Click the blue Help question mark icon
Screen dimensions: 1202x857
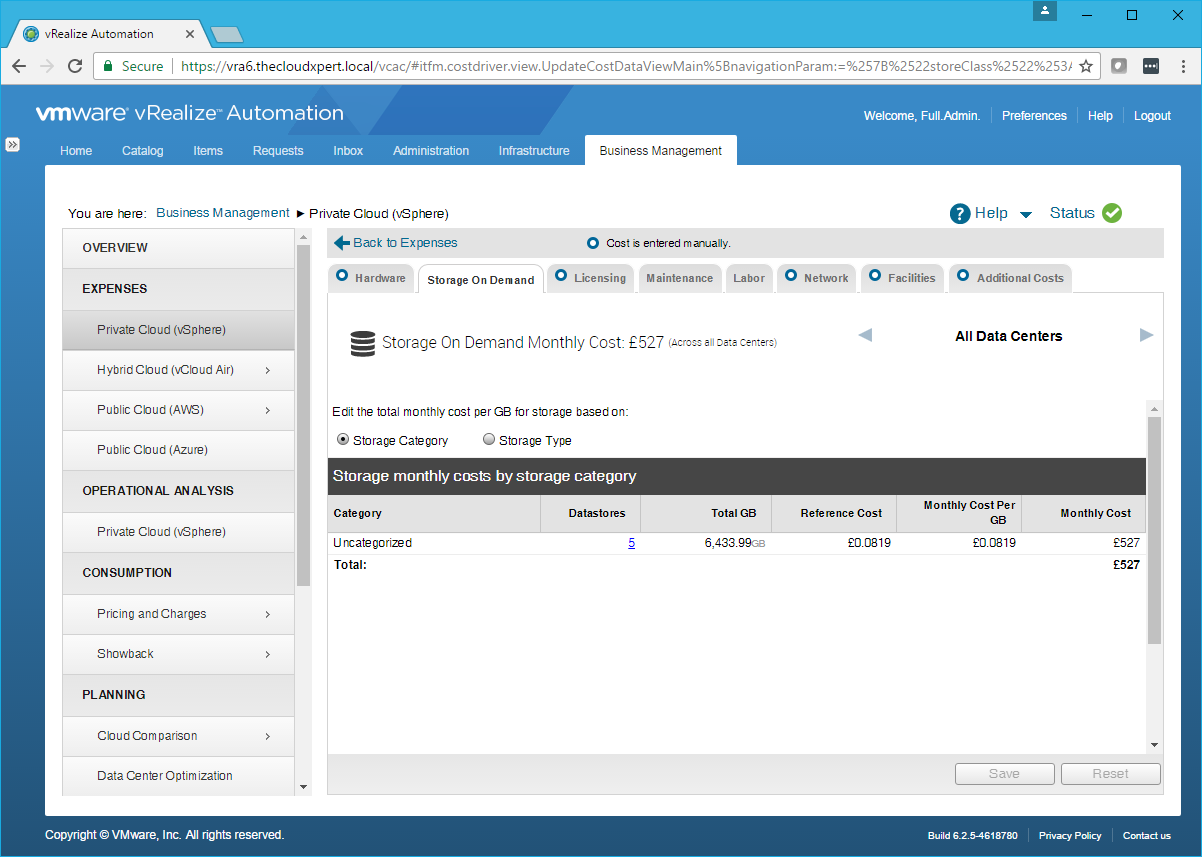(x=960, y=213)
